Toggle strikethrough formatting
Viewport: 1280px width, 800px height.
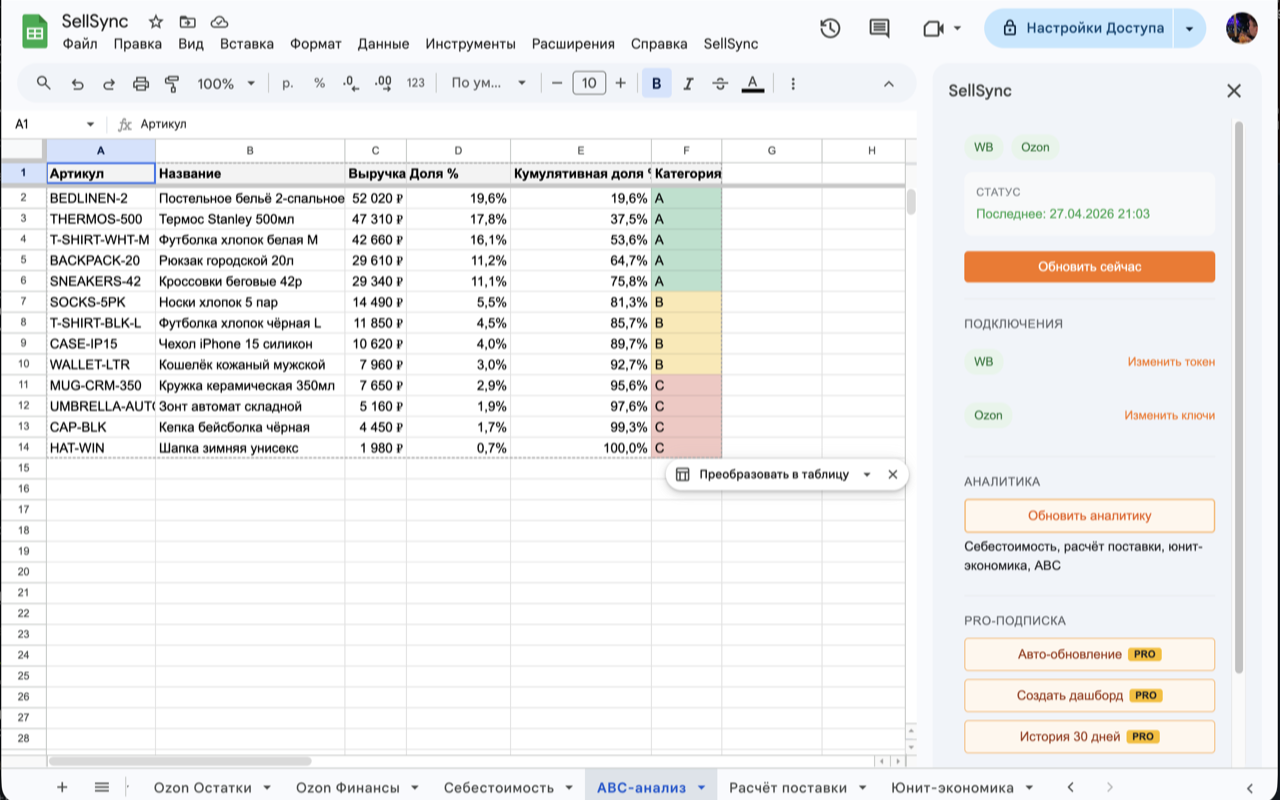coord(720,84)
